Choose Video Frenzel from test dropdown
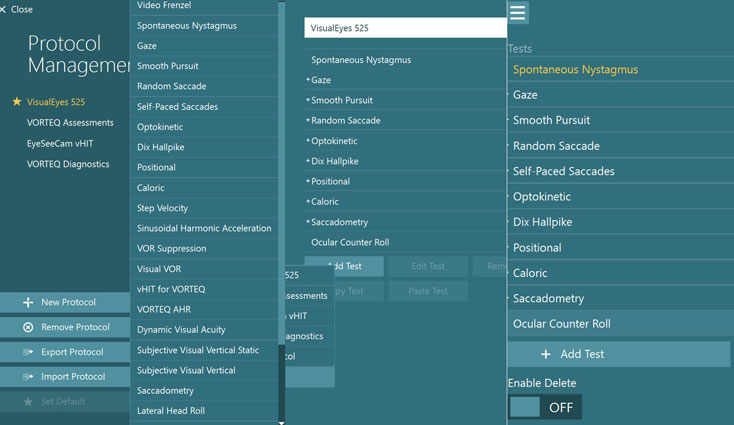This screenshot has height=425, width=734. 204,7
